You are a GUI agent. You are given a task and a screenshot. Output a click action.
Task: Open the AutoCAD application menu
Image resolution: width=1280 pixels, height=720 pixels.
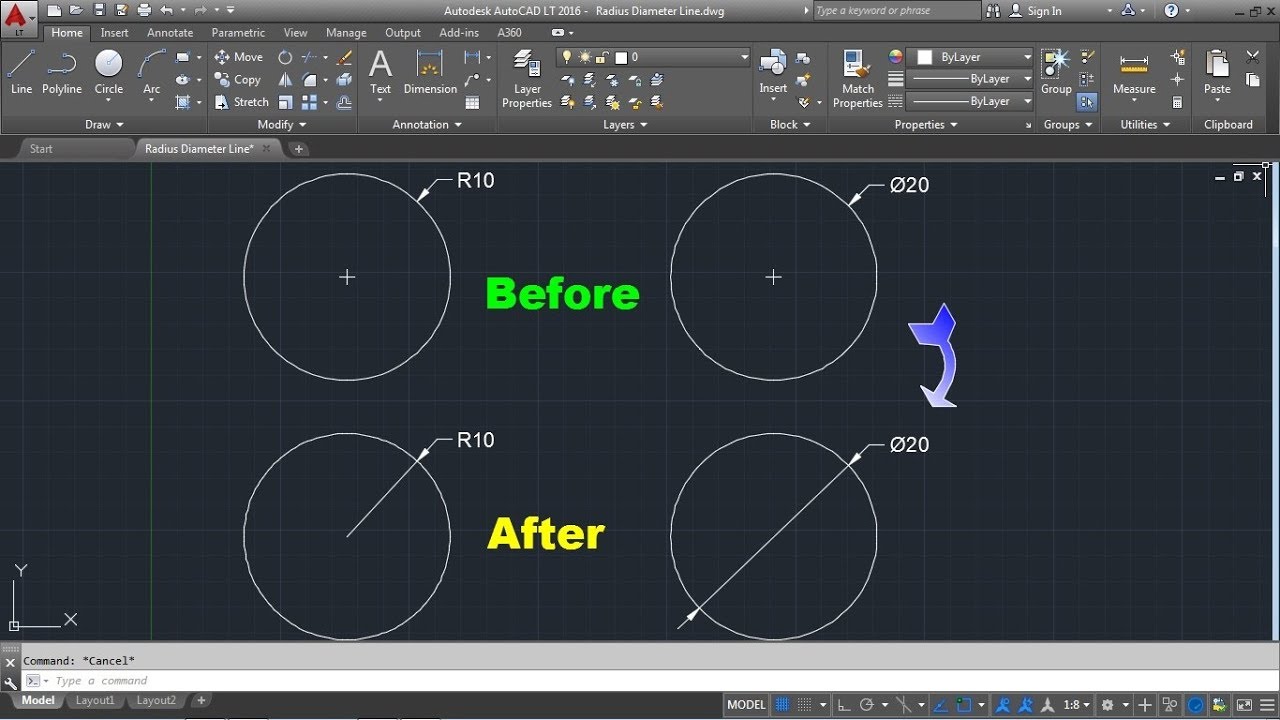[x=19, y=18]
